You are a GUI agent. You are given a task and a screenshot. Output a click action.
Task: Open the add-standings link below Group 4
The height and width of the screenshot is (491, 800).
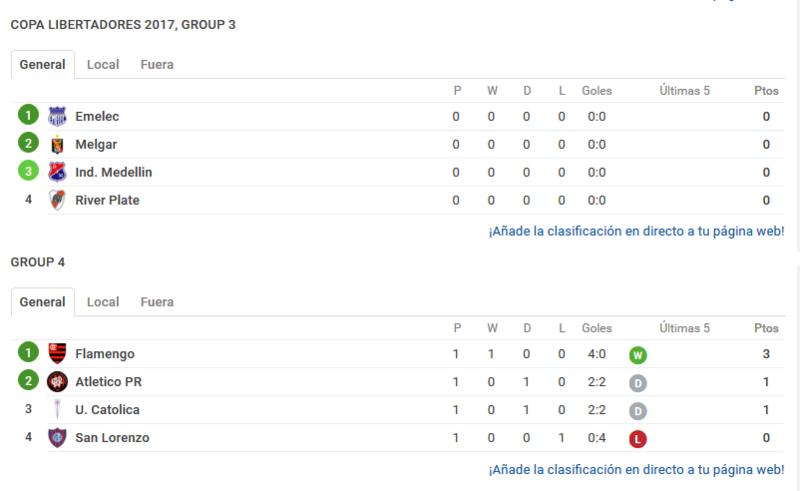[x=636, y=470]
